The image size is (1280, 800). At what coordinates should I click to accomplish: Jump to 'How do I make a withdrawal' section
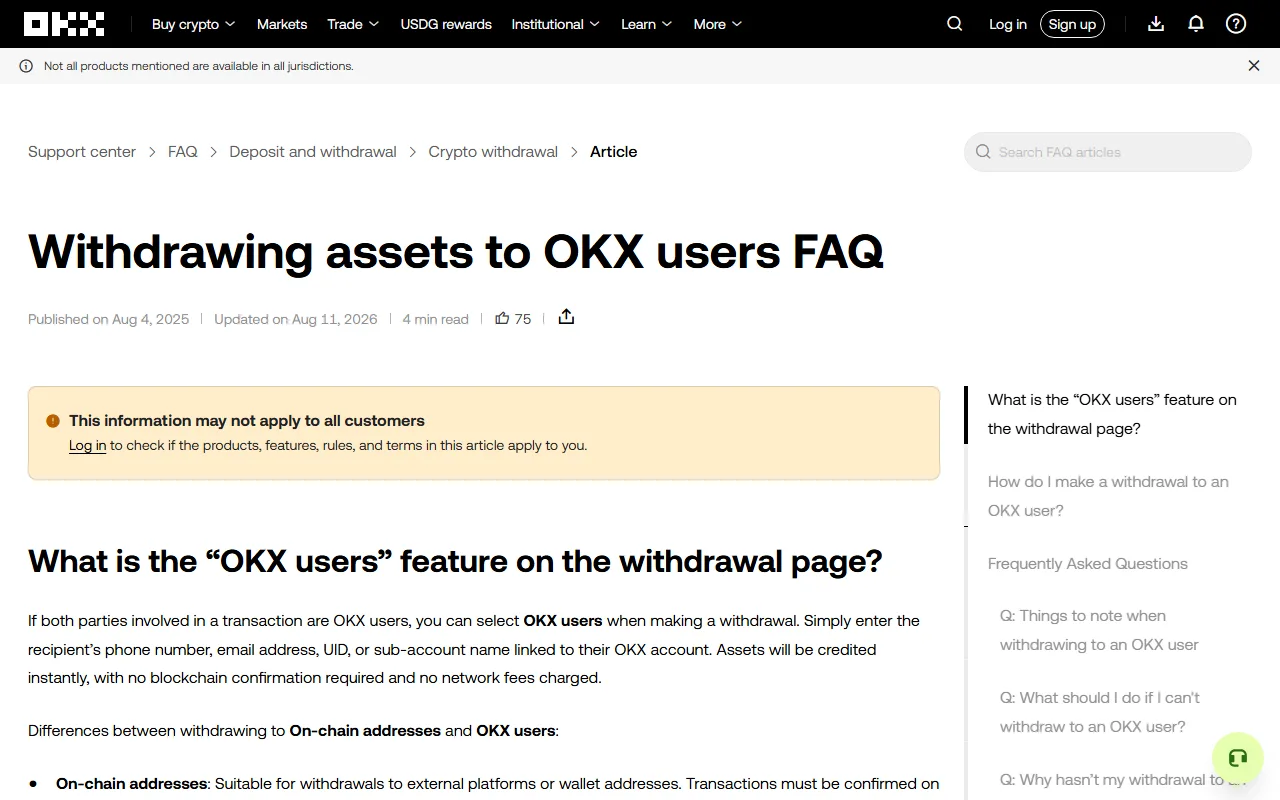[x=1108, y=496]
